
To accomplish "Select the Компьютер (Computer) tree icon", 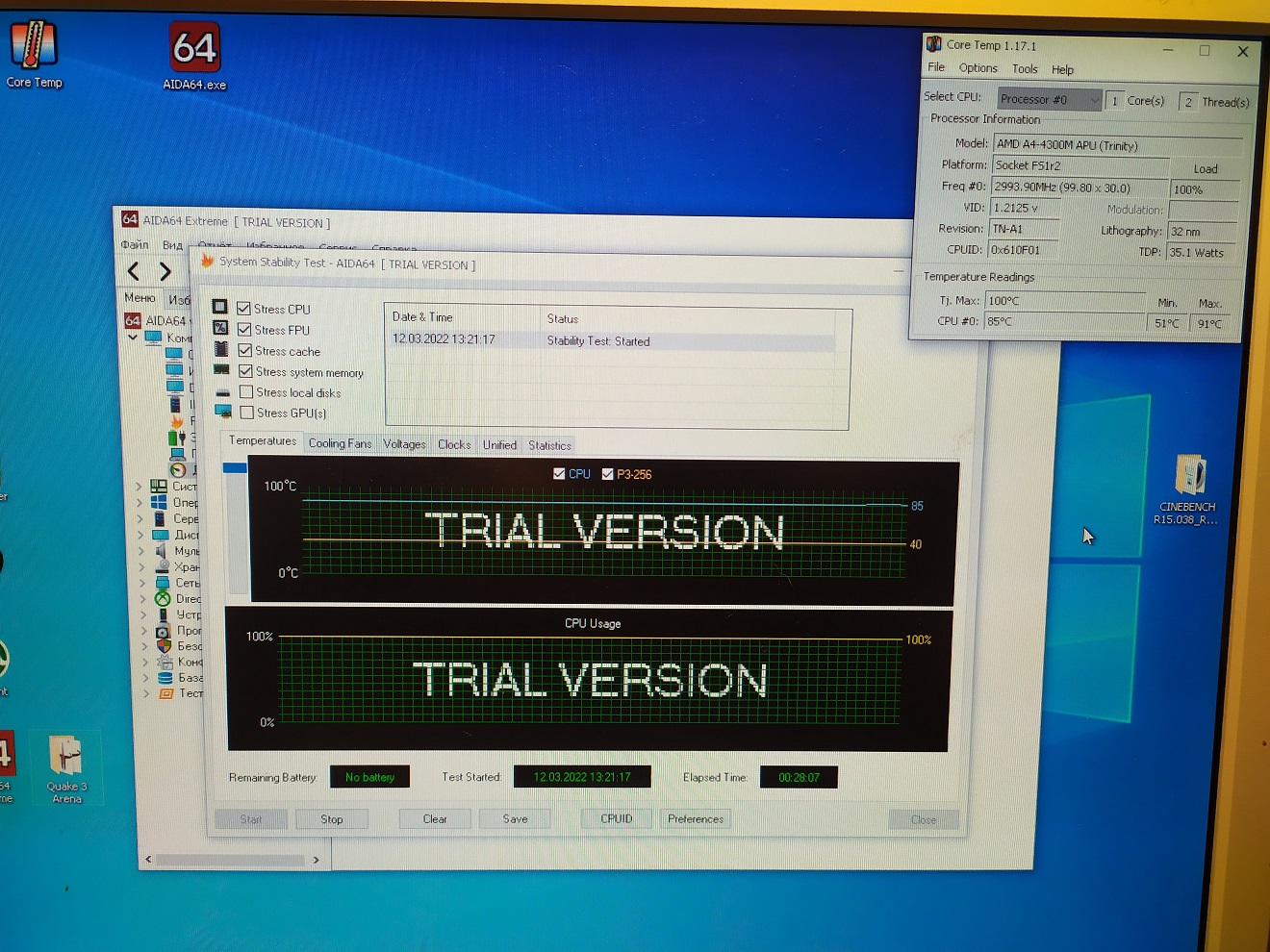I will (x=153, y=338).
